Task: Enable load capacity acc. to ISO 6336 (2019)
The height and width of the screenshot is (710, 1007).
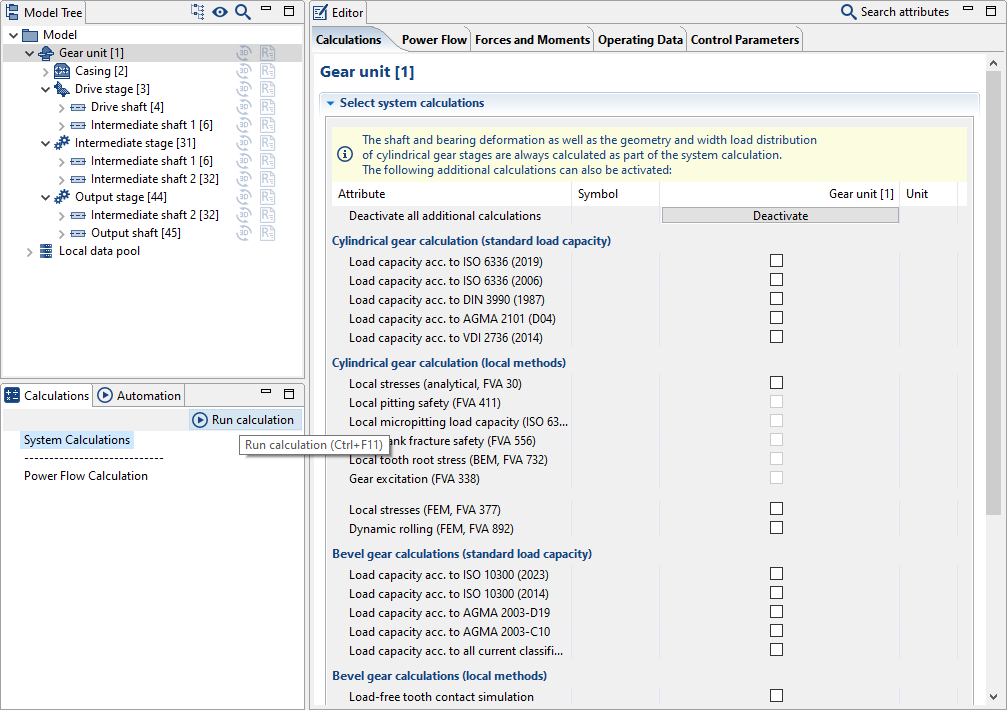Action: (x=776, y=261)
